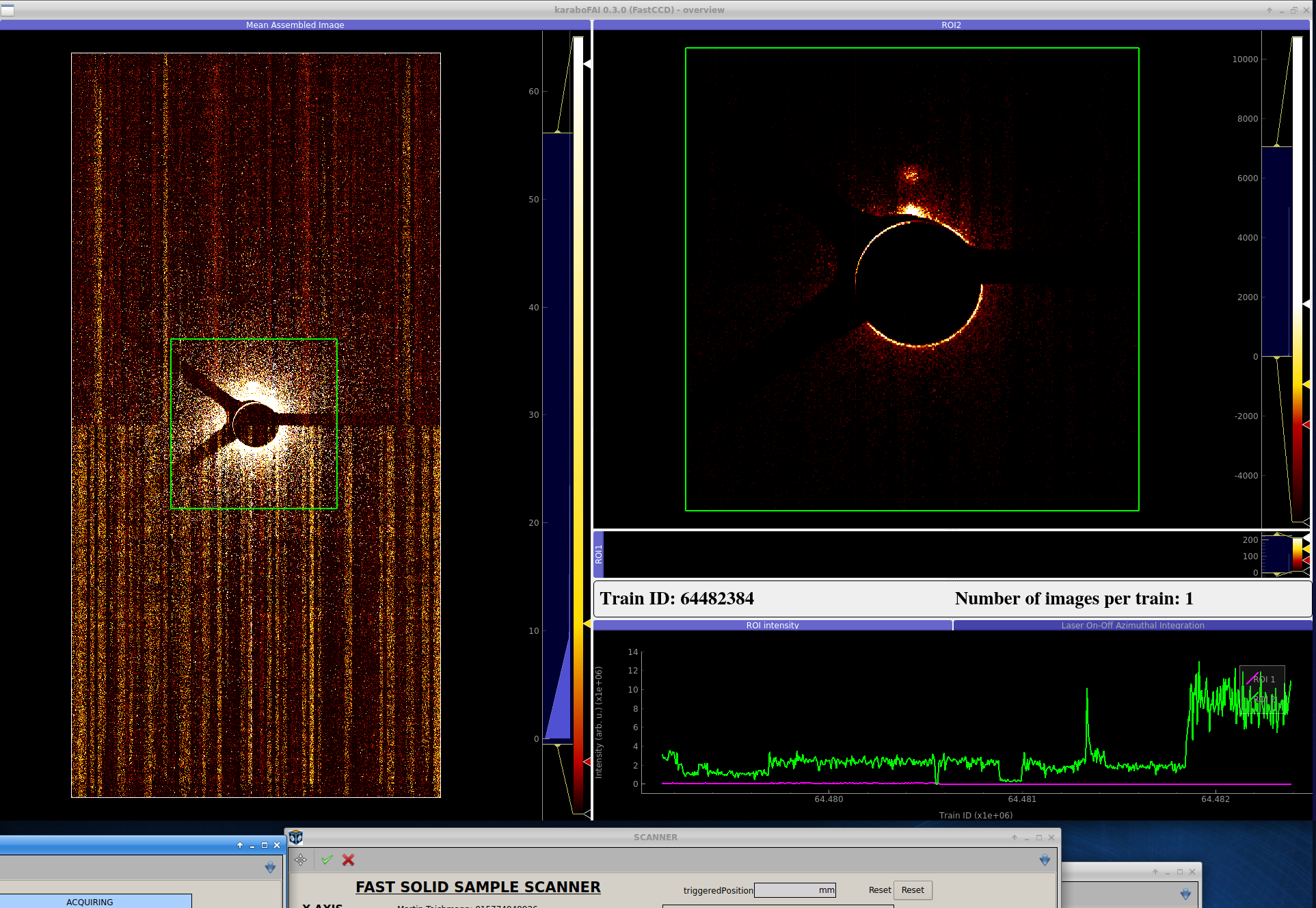Click the blue histogram region of mean image
This screenshot has width=1316, height=908.
click(x=557, y=438)
